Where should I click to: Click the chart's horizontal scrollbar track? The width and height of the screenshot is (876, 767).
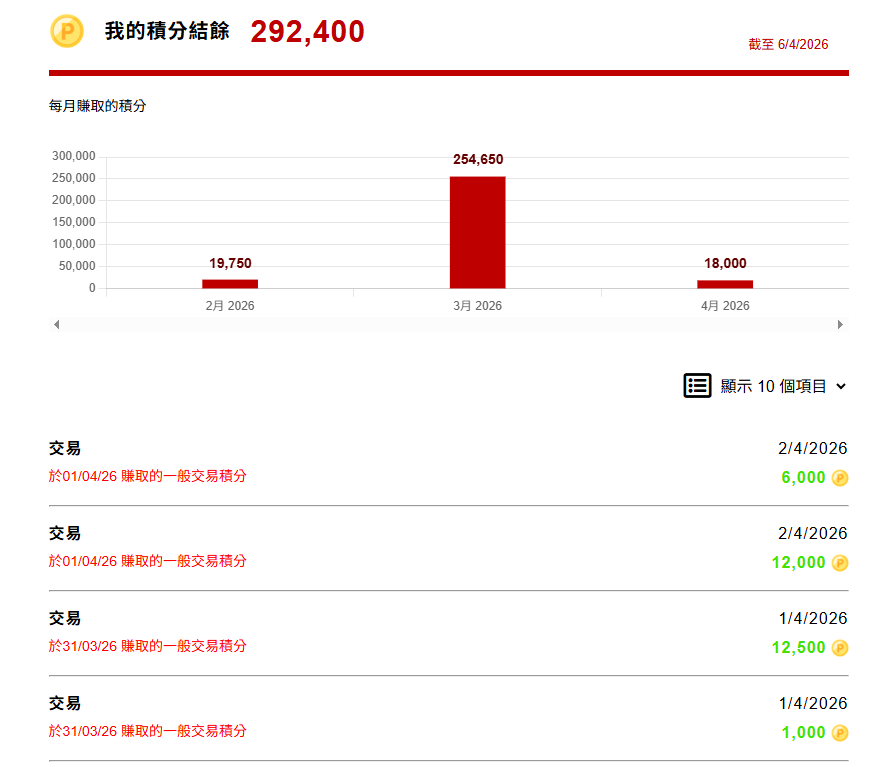pyautogui.click(x=448, y=325)
